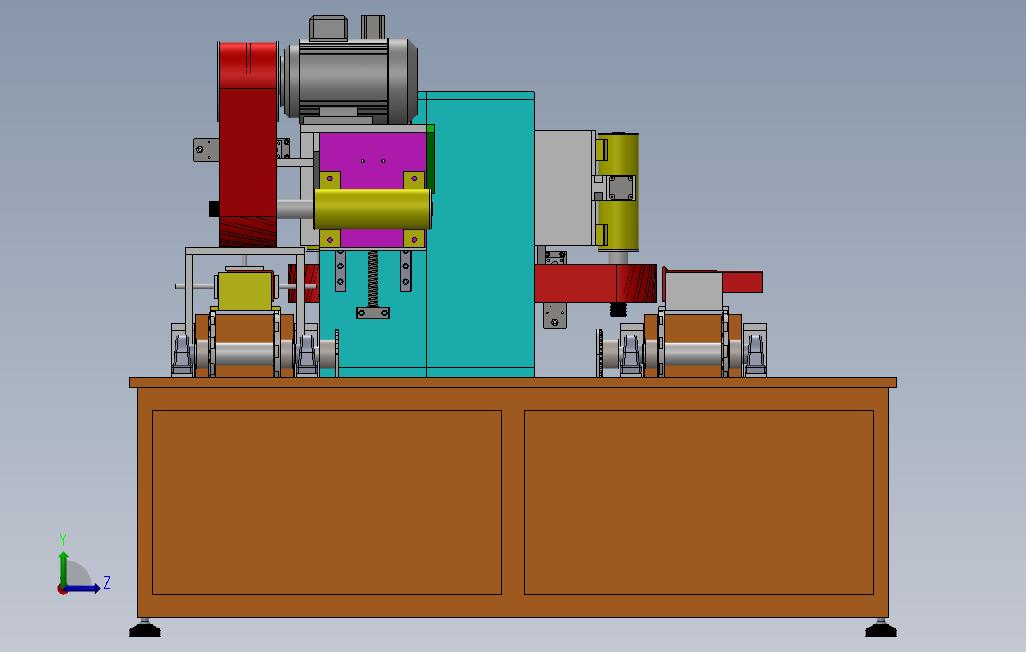Select the vertical spring below magenta block

[x=373, y=278]
